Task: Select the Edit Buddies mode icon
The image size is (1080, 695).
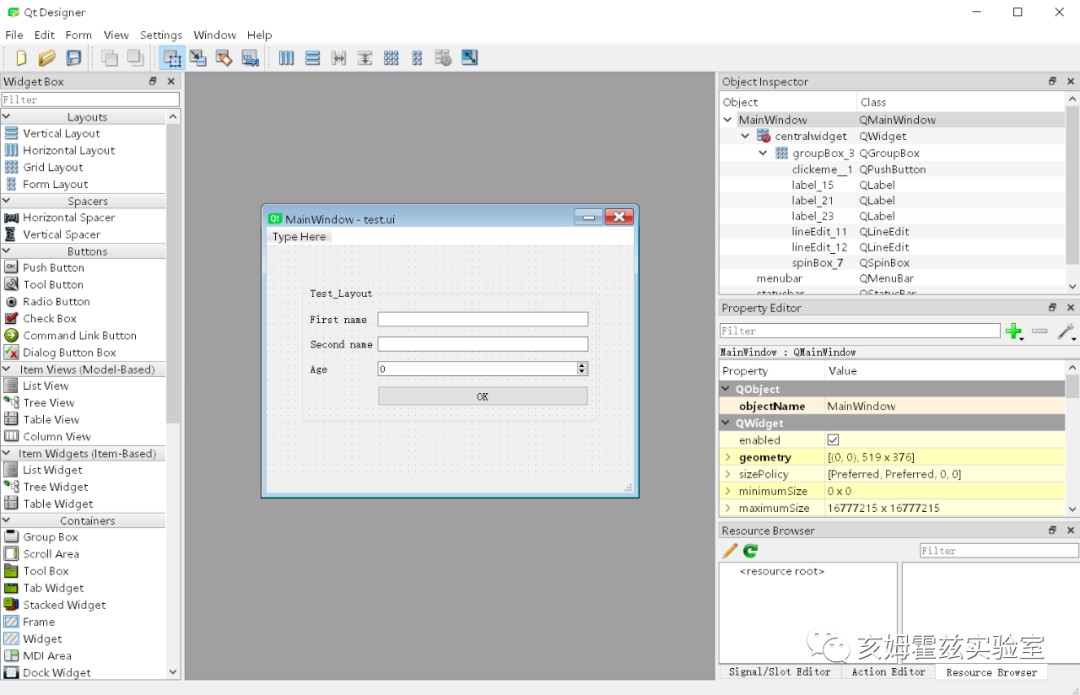Action: pyautogui.click(x=224, y=58)
